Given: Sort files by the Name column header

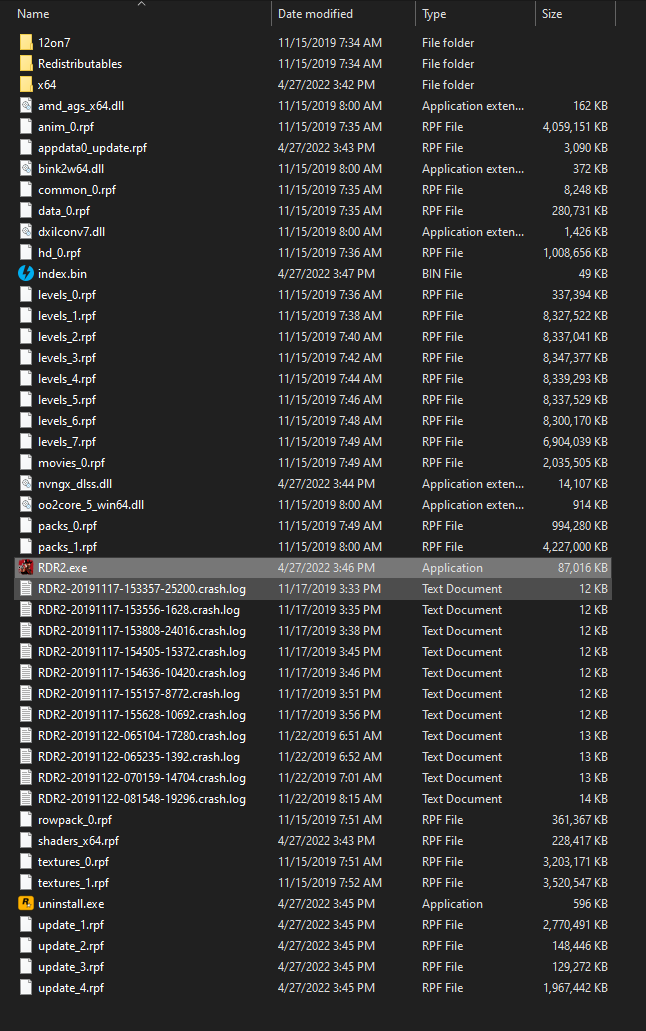Looking at the screenshot, I should coord(33,14).
